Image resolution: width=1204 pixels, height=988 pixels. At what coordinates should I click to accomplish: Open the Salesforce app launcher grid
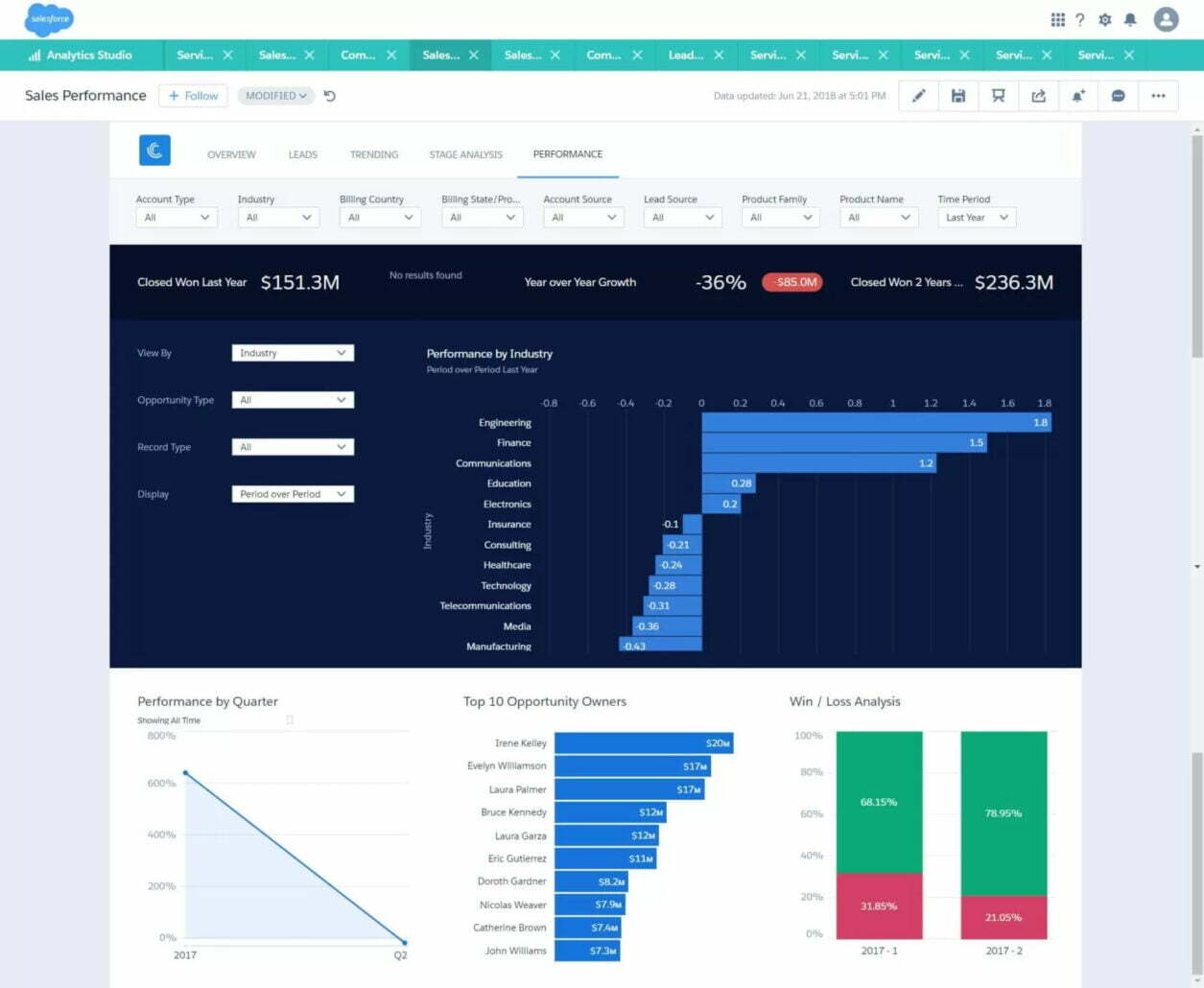click(1059, 20)
